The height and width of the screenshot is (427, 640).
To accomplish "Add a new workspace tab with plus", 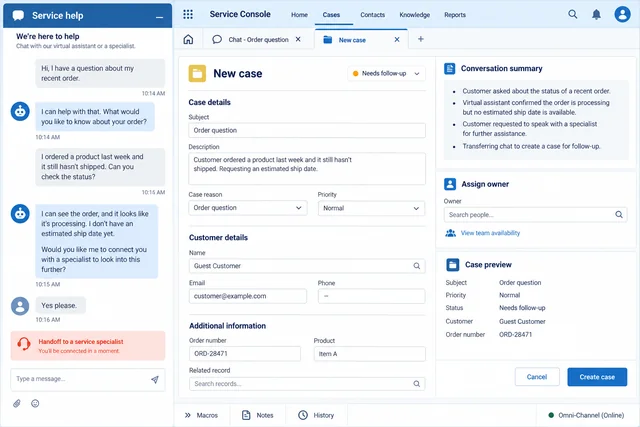I will pyautogui.click(x=421, y=39).
